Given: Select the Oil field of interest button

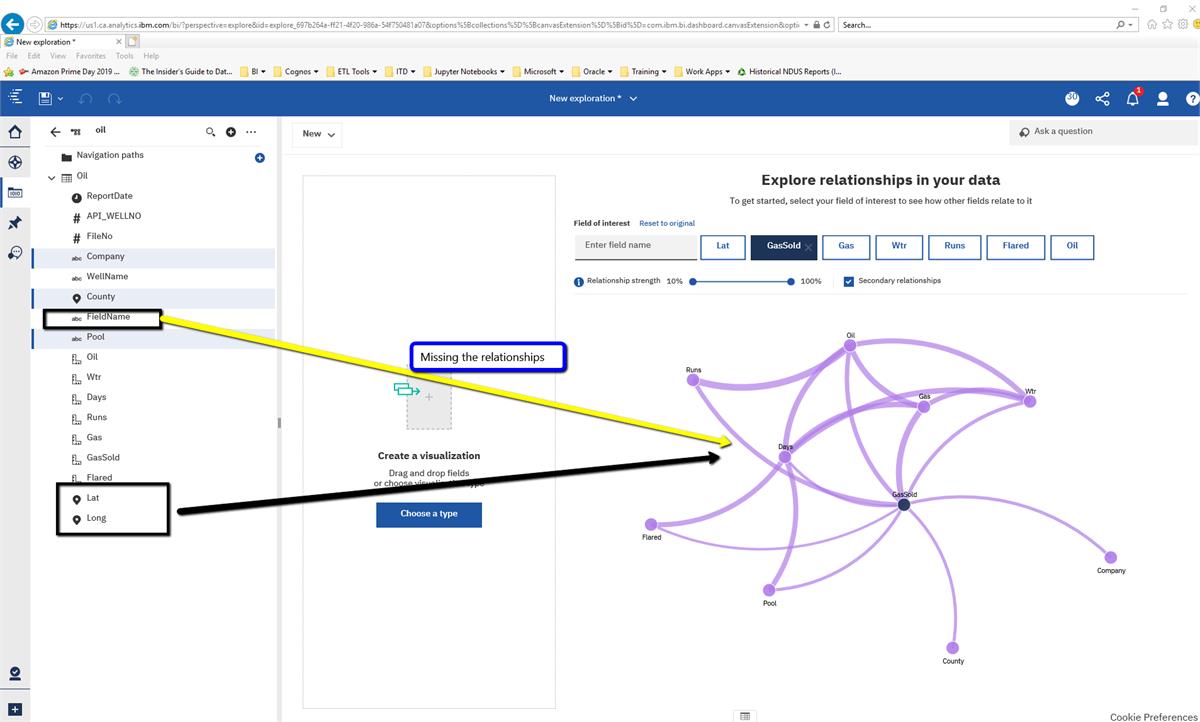Looking at the screenshot, I should pos(1072,246).
